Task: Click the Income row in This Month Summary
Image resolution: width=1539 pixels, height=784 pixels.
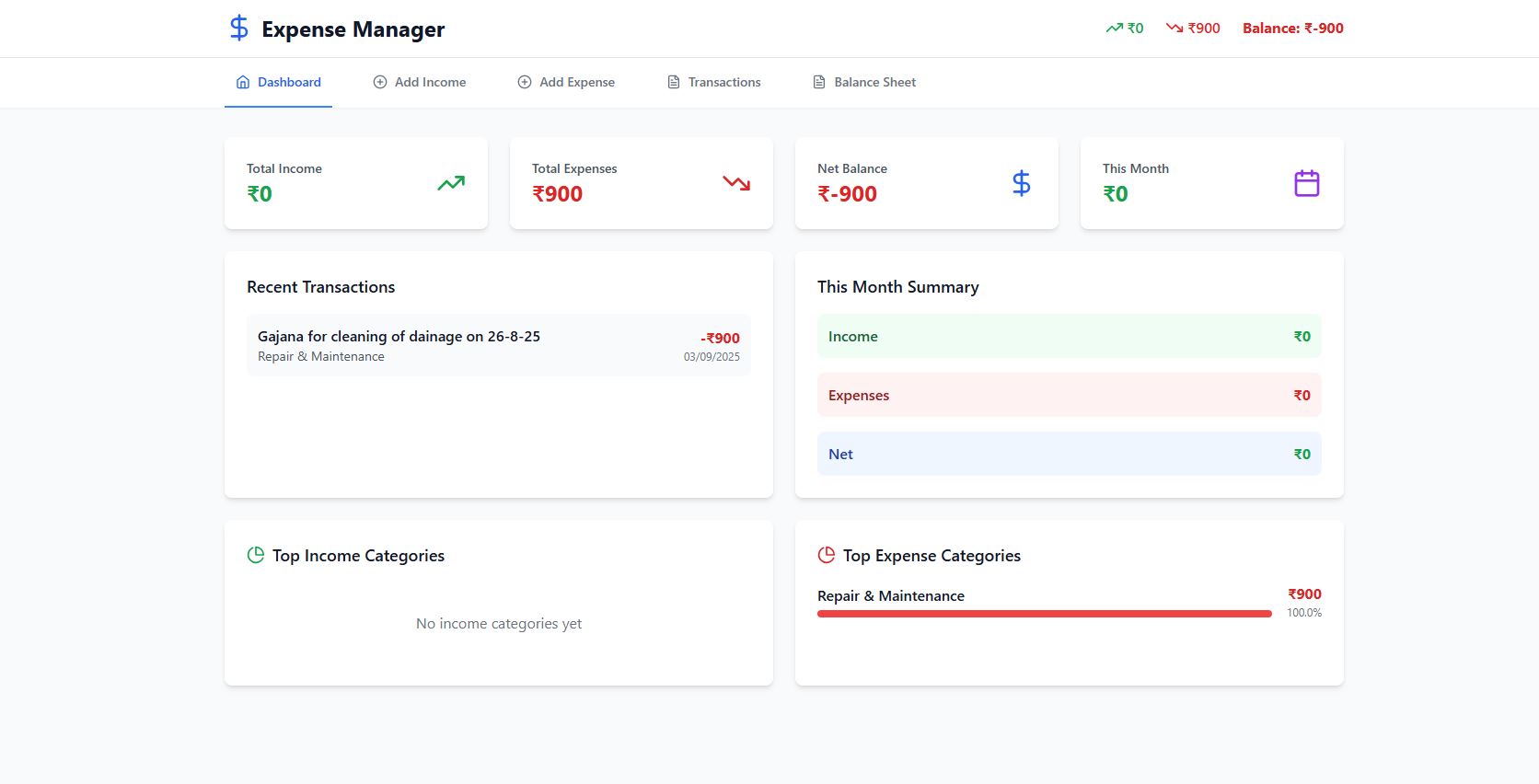Action: pyautogui.click(x=1069, y=336)
